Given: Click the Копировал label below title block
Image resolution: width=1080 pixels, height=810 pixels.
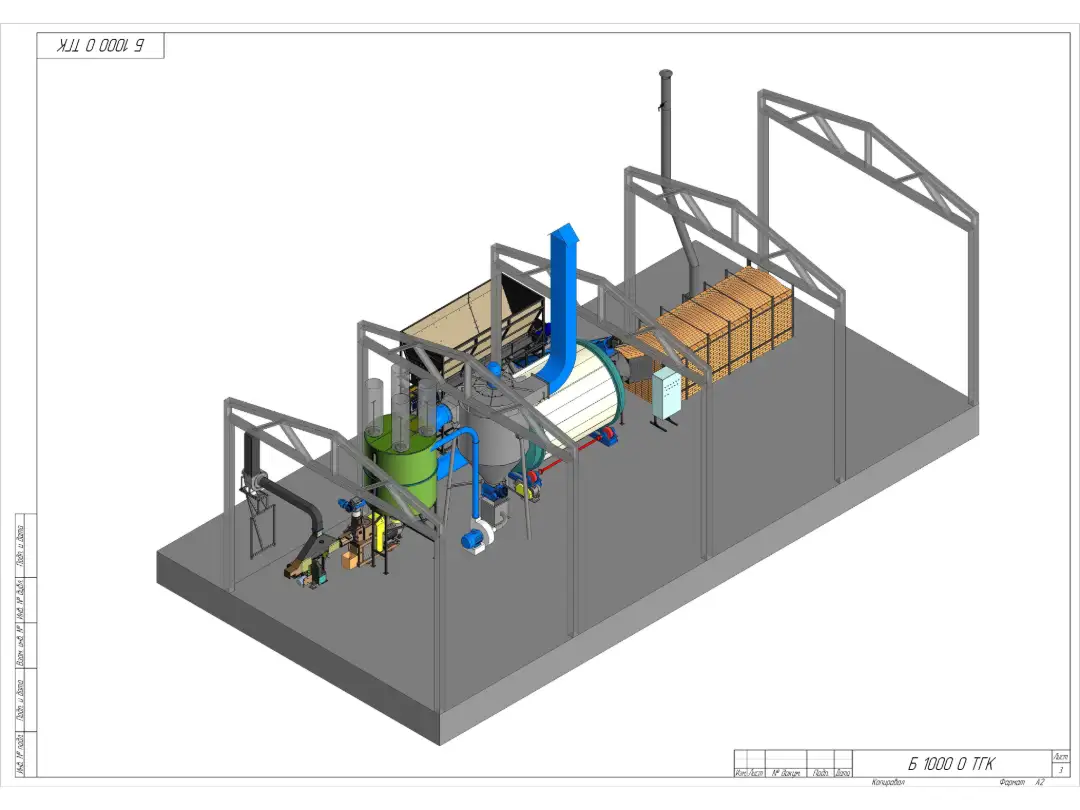Looking at the screenshot, I should (888, 782).
